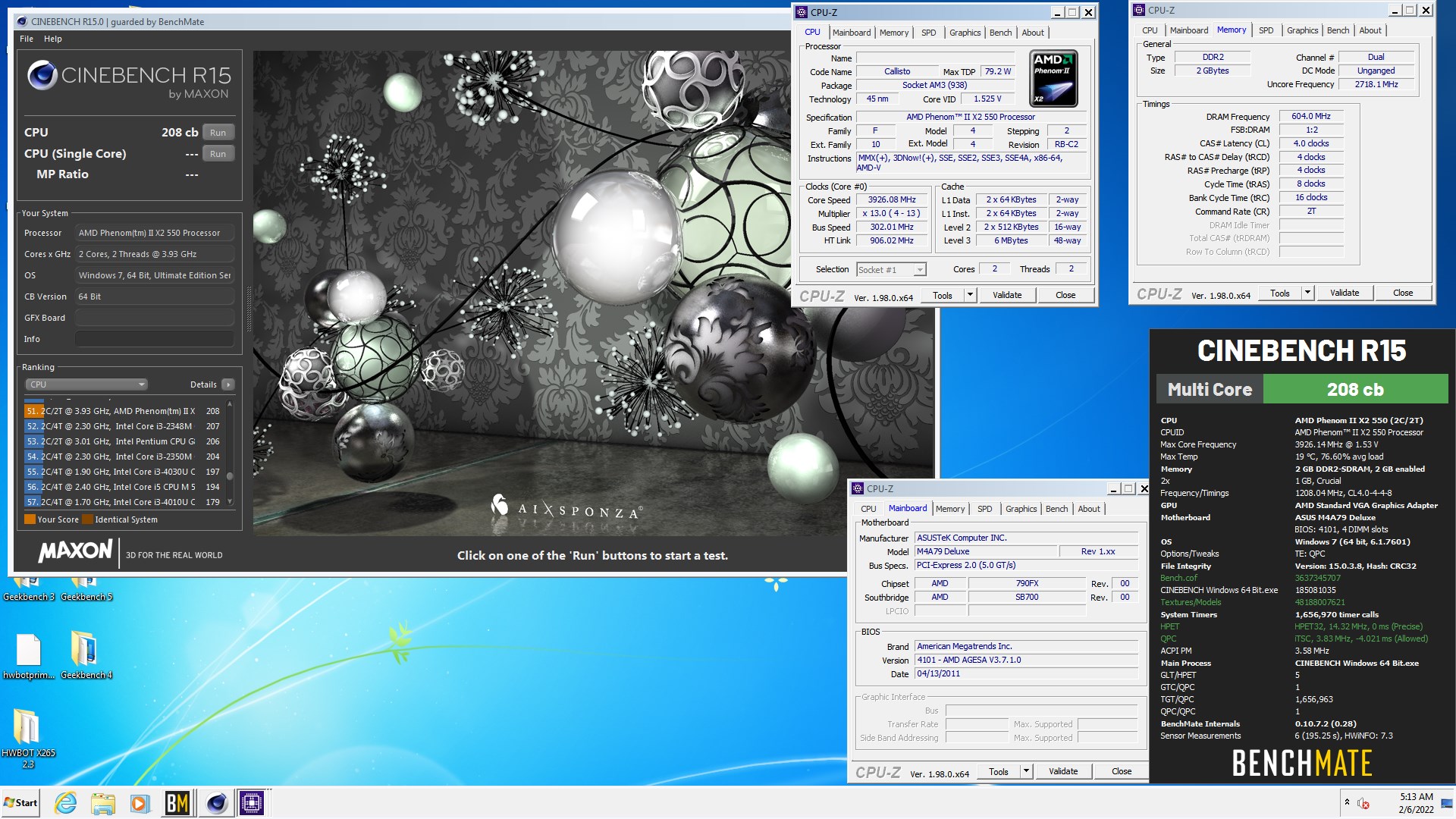Switch to CPU tab in Memory CPU-Z window
This screenshot has height=819, width=1456.
[x=1150, y=30]
